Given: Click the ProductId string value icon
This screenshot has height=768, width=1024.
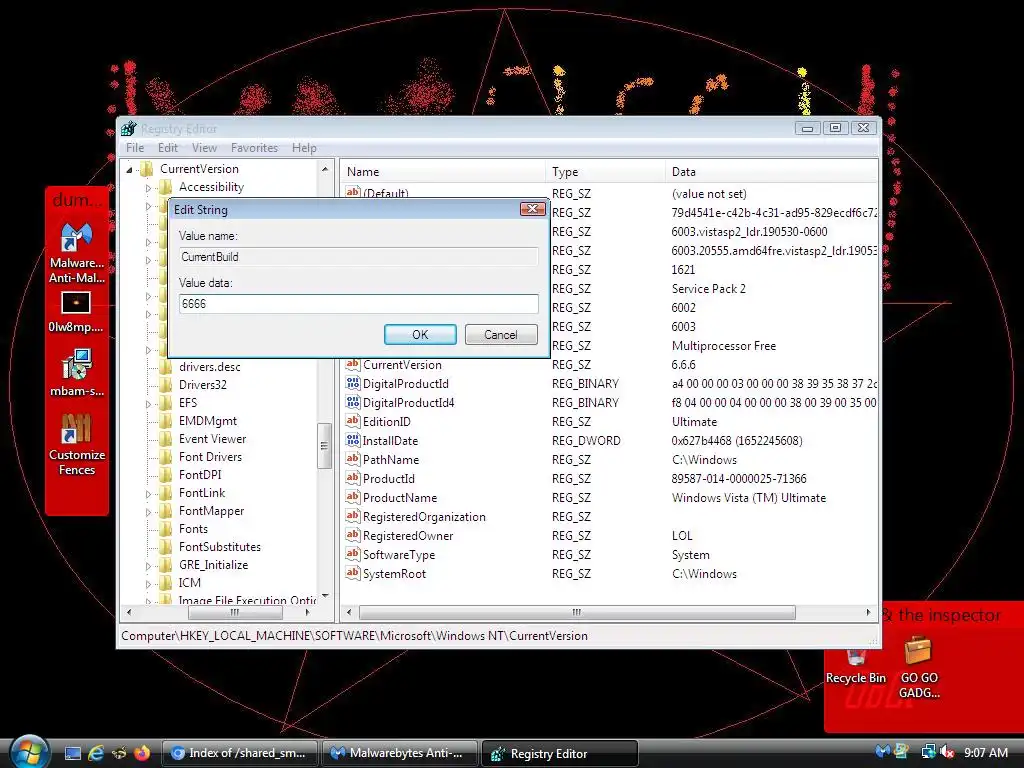Looking at the screenshot, I should pos(353,478).
